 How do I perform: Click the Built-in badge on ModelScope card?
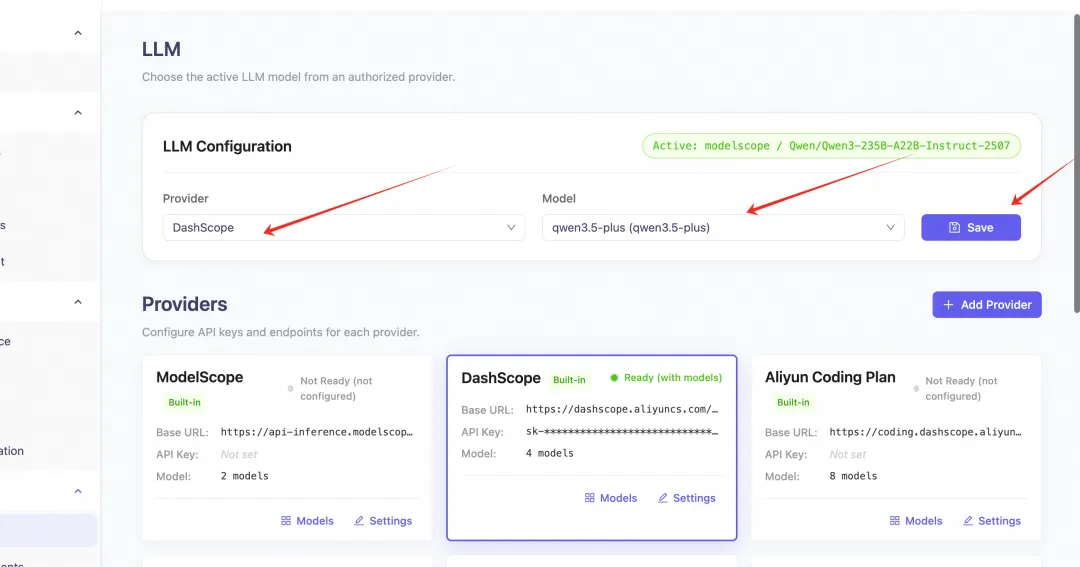click(x=185, y=402)
